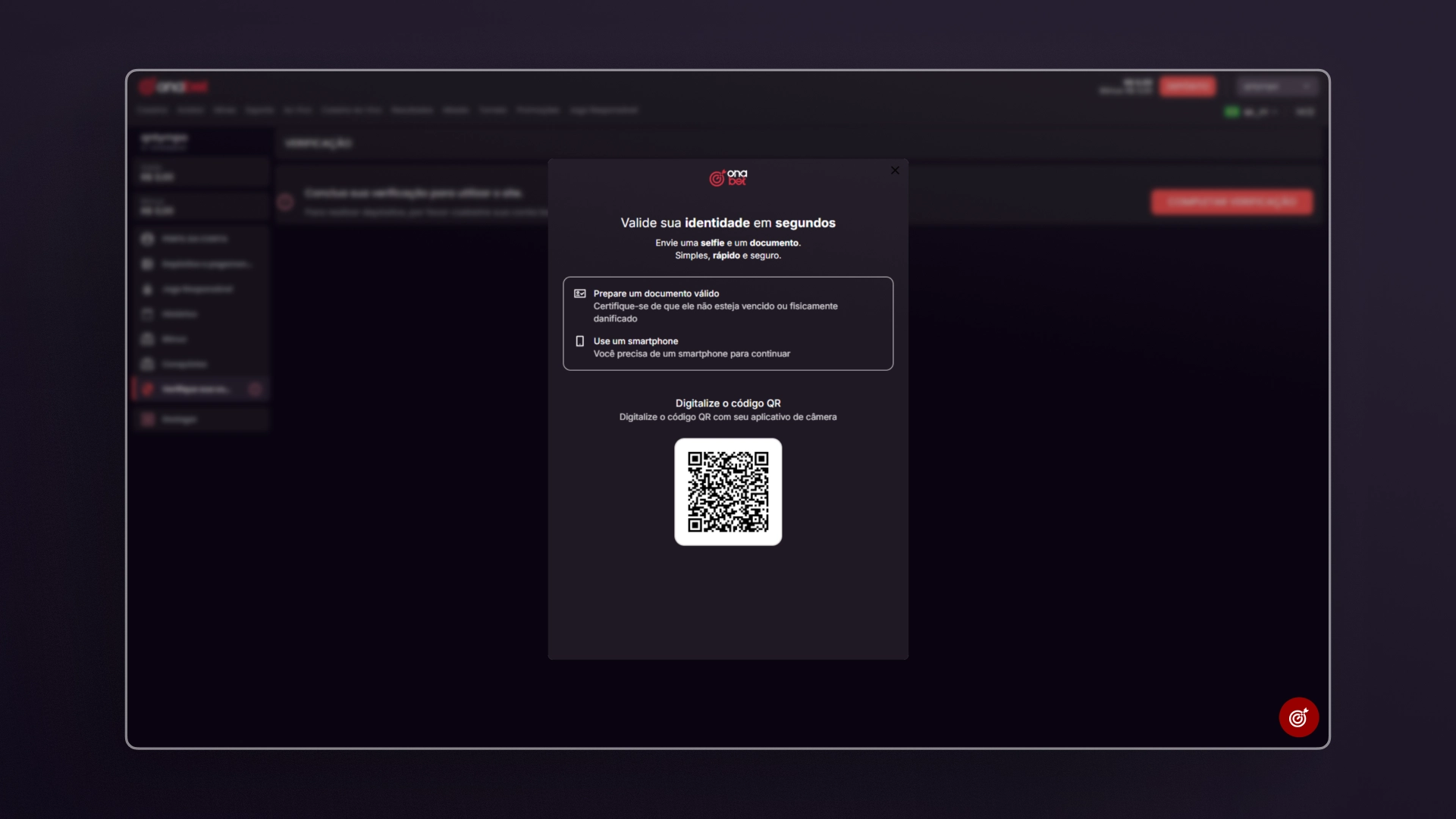Close the identity validation dialog
Image resolution: width=1456 pixels, height=819 pixels.
coord(895,171)
